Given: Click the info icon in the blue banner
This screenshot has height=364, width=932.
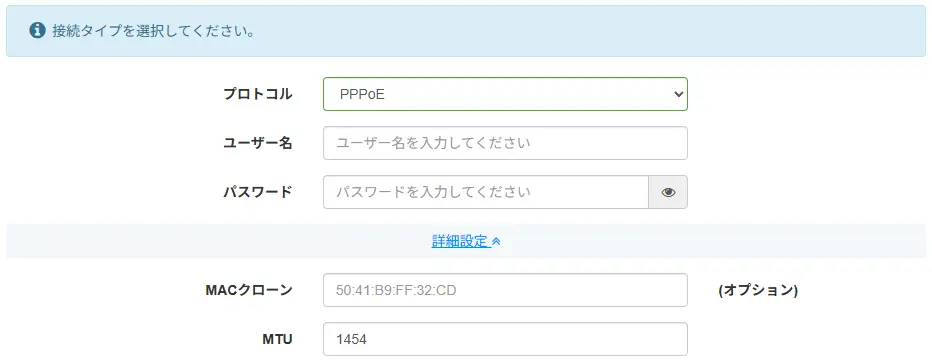Looking at the screenshot, I should 37,30.
